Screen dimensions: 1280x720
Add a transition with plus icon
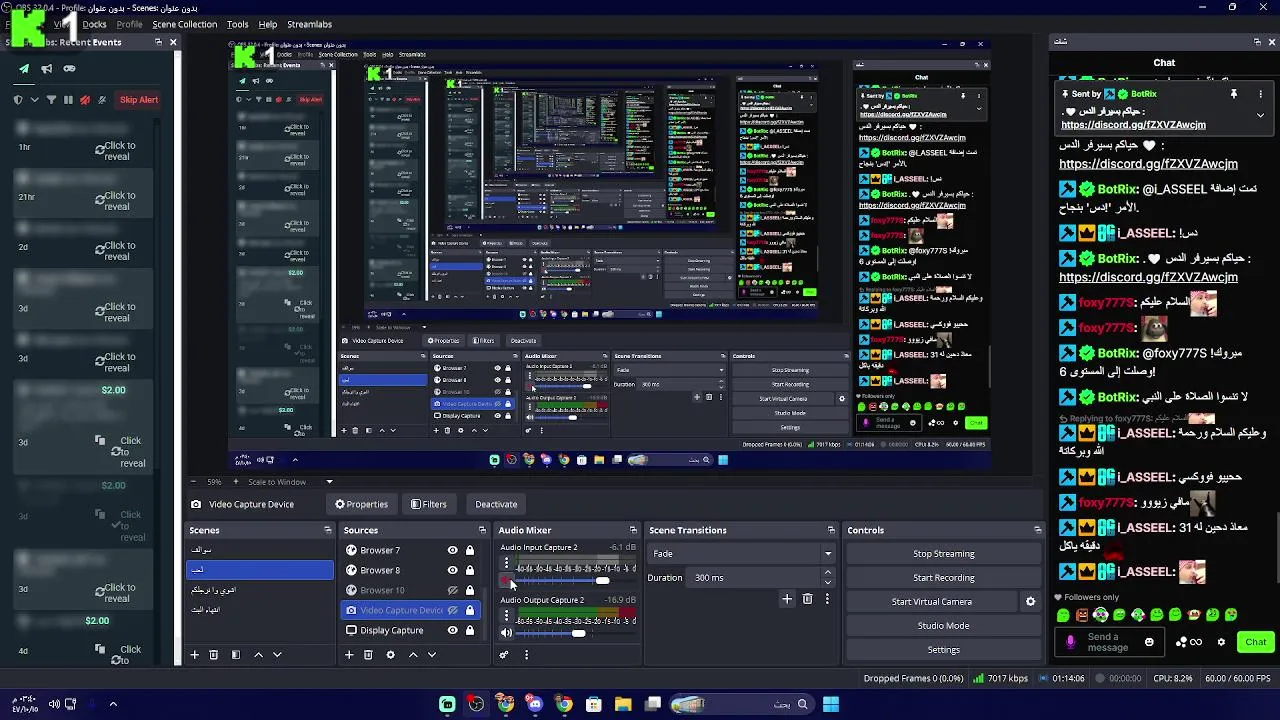pyautogui.click(x=787, y=599)
